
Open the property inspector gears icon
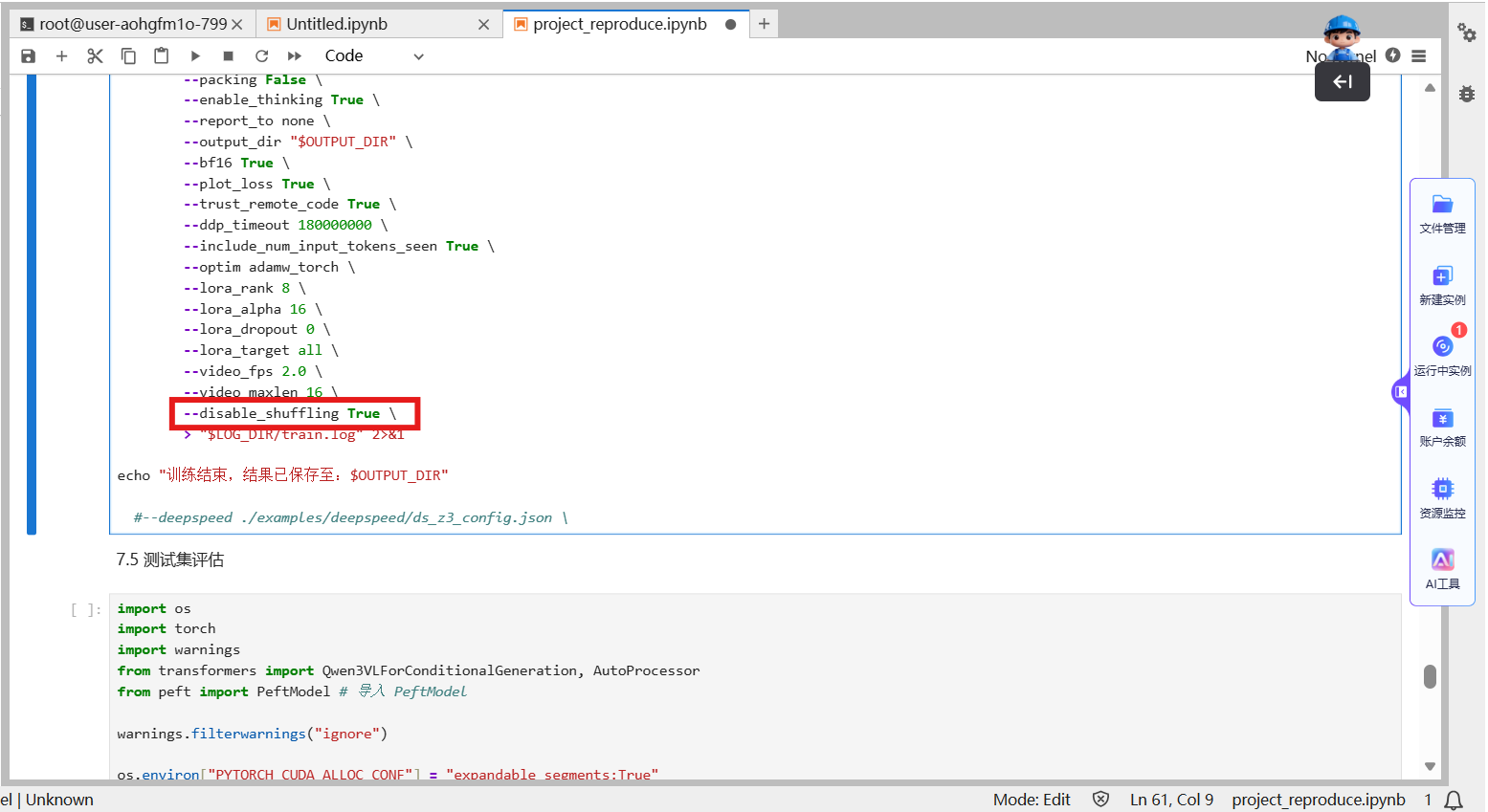1466,33
